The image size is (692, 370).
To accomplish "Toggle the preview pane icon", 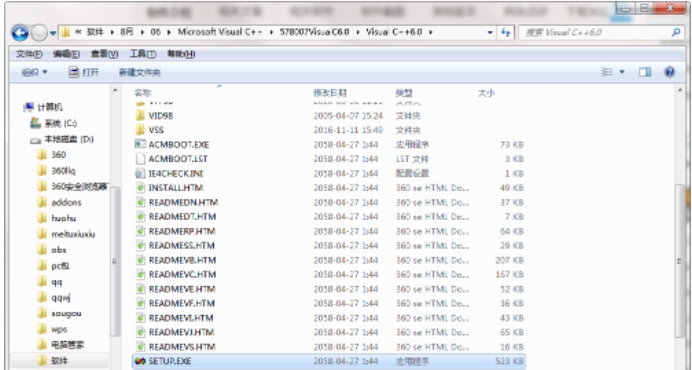I will click(645, 72).
